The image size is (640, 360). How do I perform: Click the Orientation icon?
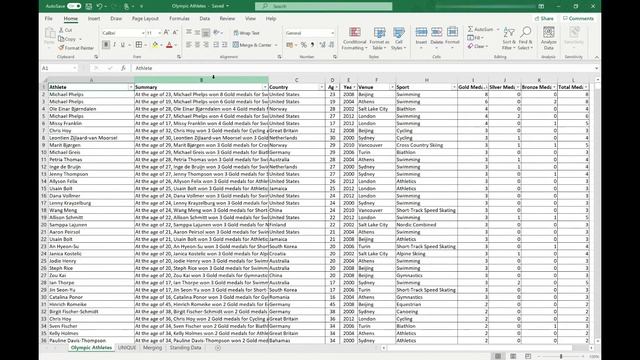pos(216,33)
